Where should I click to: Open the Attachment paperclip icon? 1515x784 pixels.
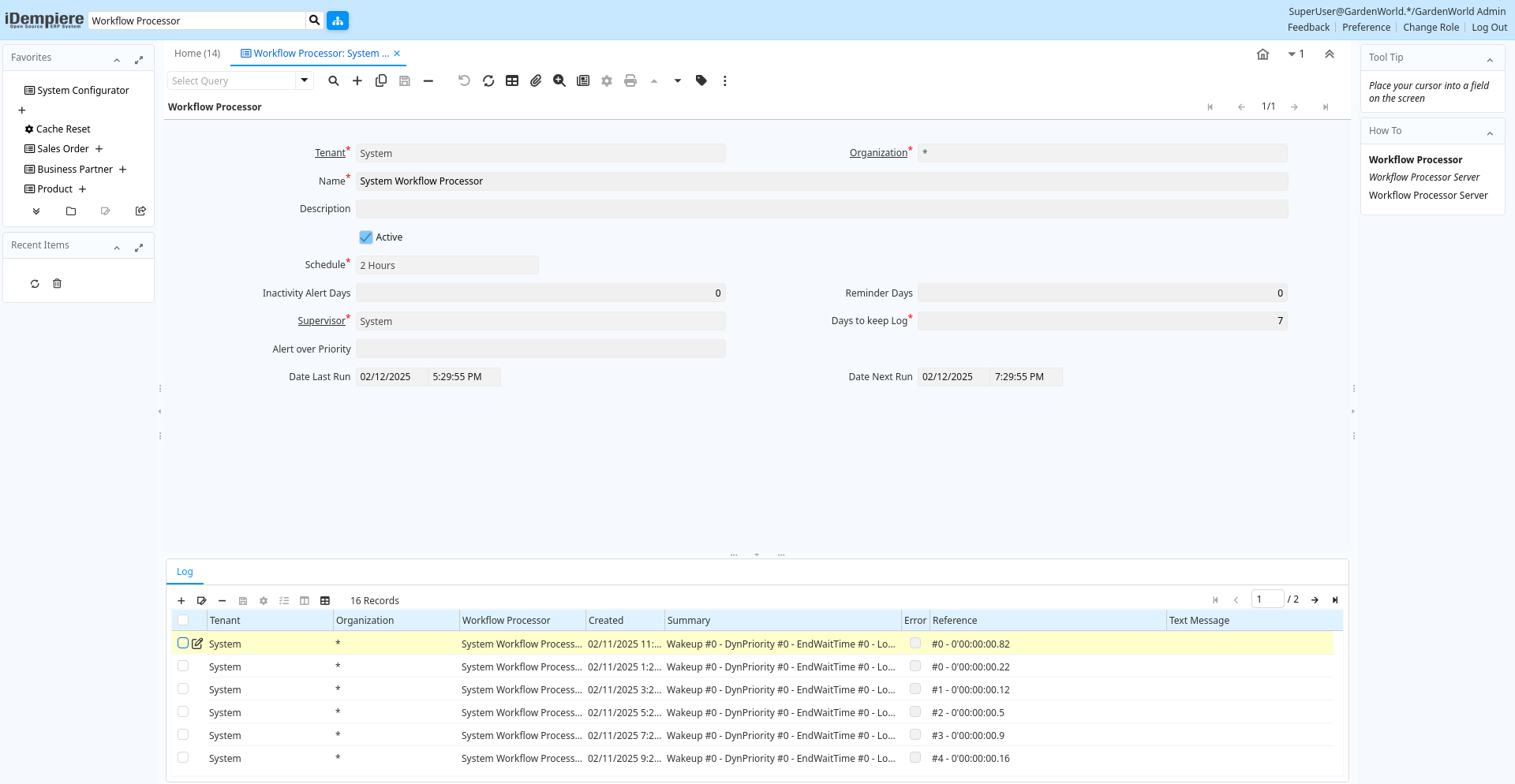[x=536, y=80]
